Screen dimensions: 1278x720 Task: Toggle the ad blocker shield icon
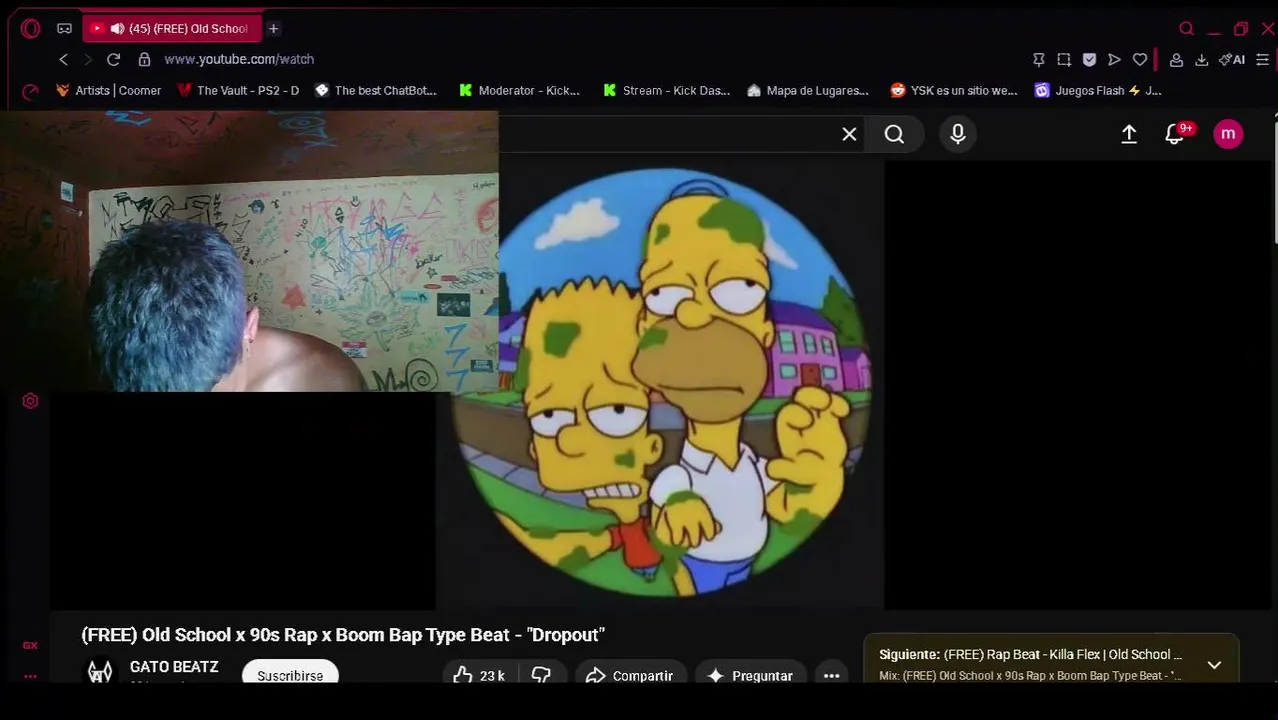click(x=1089, y=60)
